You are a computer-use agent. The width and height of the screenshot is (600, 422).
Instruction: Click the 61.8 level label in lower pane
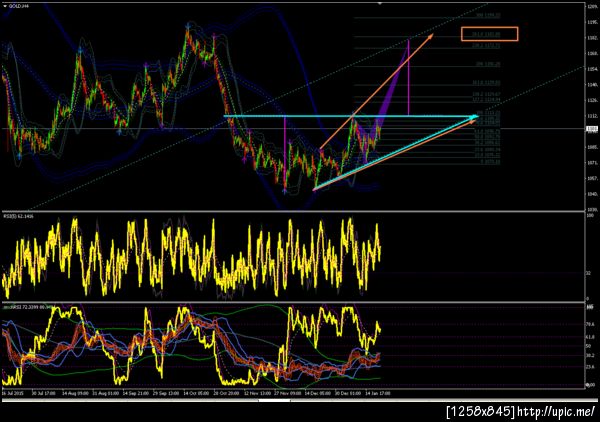(x=590, y=337)
